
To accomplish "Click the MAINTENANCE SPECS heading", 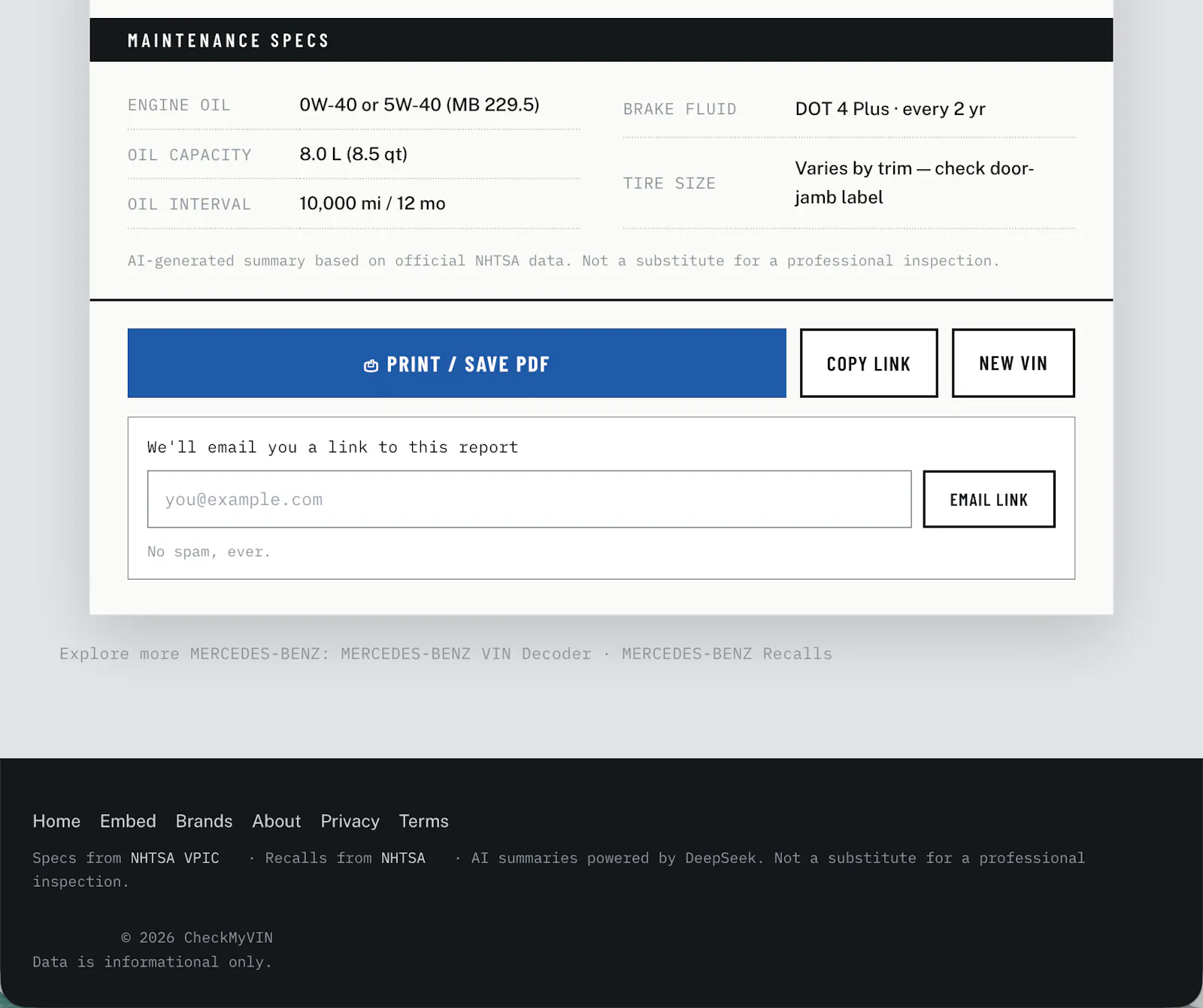I will pos(229,41).
